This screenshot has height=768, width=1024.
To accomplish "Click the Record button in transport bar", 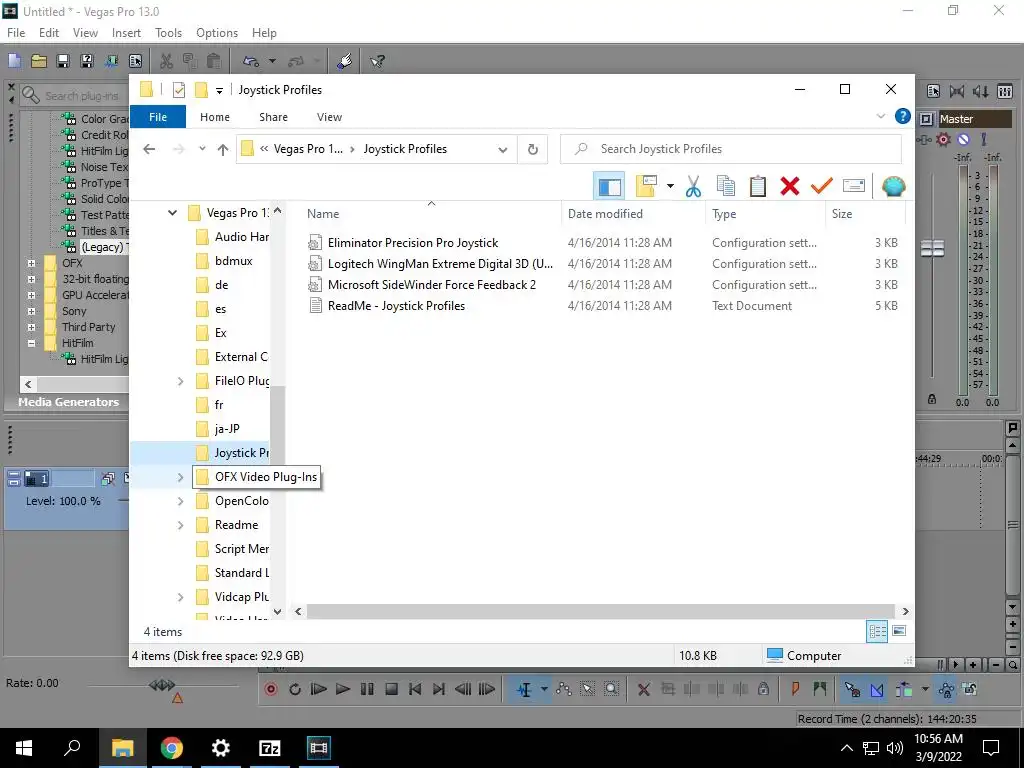I will click(270, 689).
